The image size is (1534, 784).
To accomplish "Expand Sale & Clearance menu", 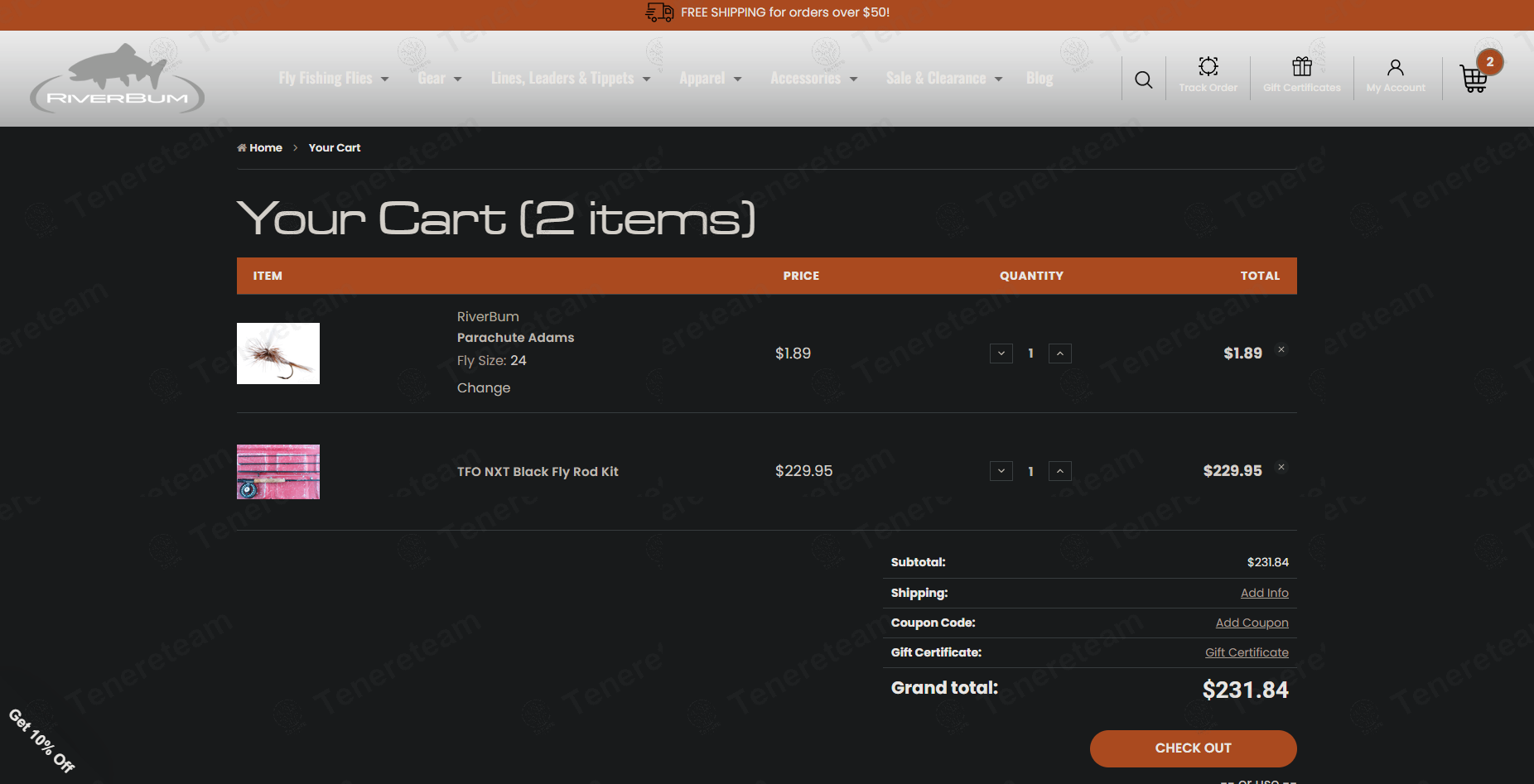I will click(944, 78).
